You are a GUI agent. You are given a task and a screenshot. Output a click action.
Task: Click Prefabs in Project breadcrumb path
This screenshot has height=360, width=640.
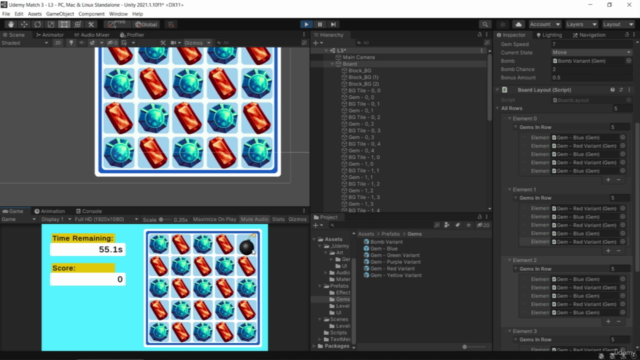[x=391, y=234]
